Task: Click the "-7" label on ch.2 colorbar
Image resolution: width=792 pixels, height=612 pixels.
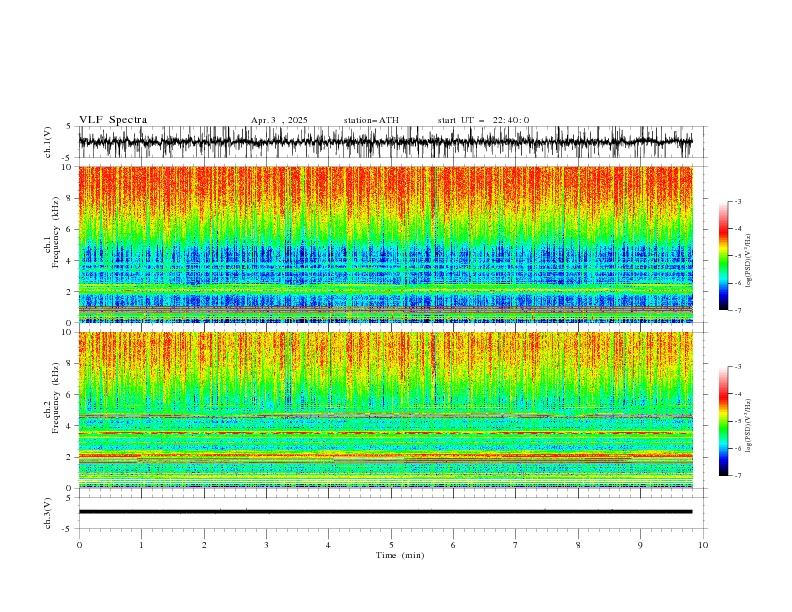Action: [738, 476]
